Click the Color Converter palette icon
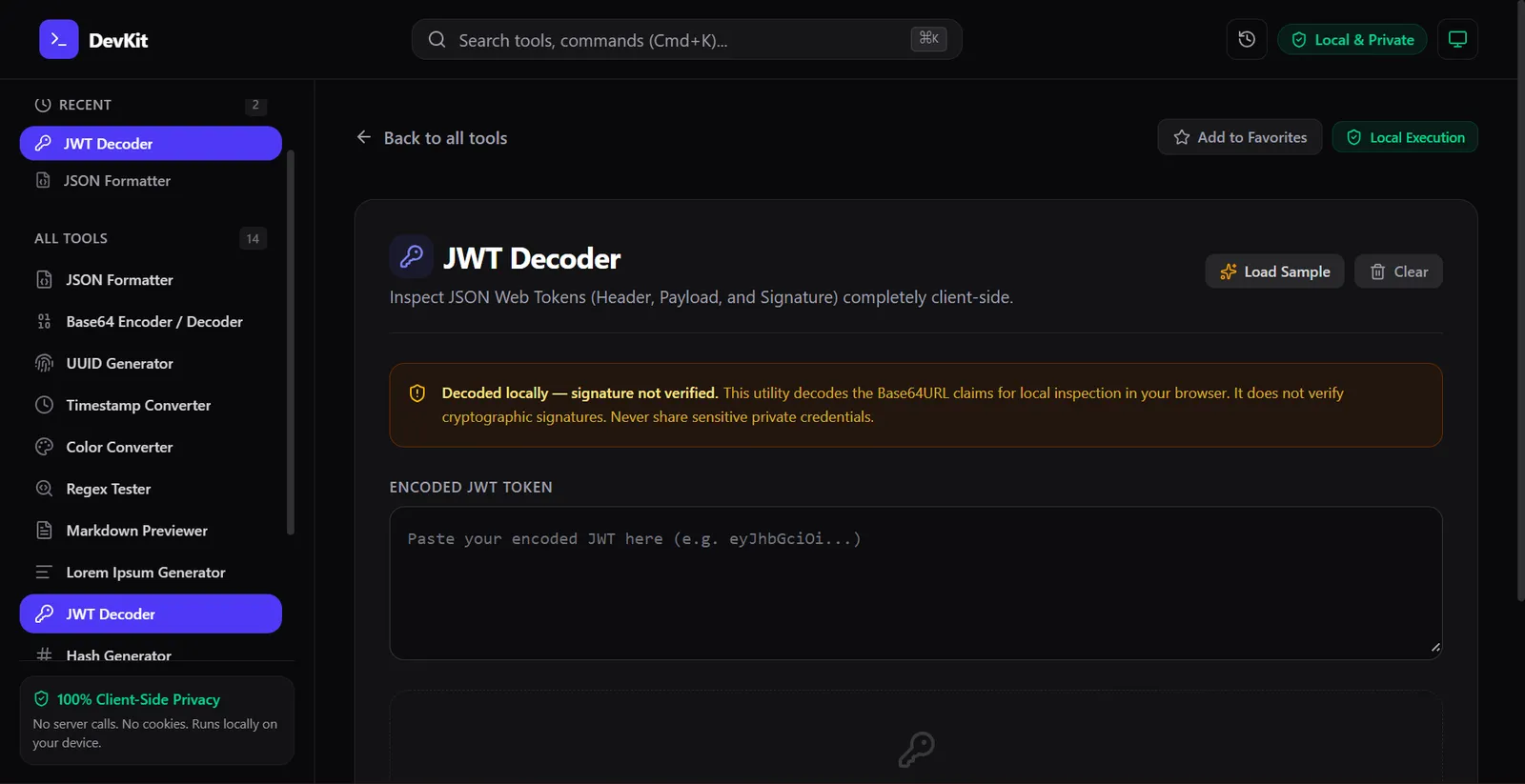 (x=44, y=447)
